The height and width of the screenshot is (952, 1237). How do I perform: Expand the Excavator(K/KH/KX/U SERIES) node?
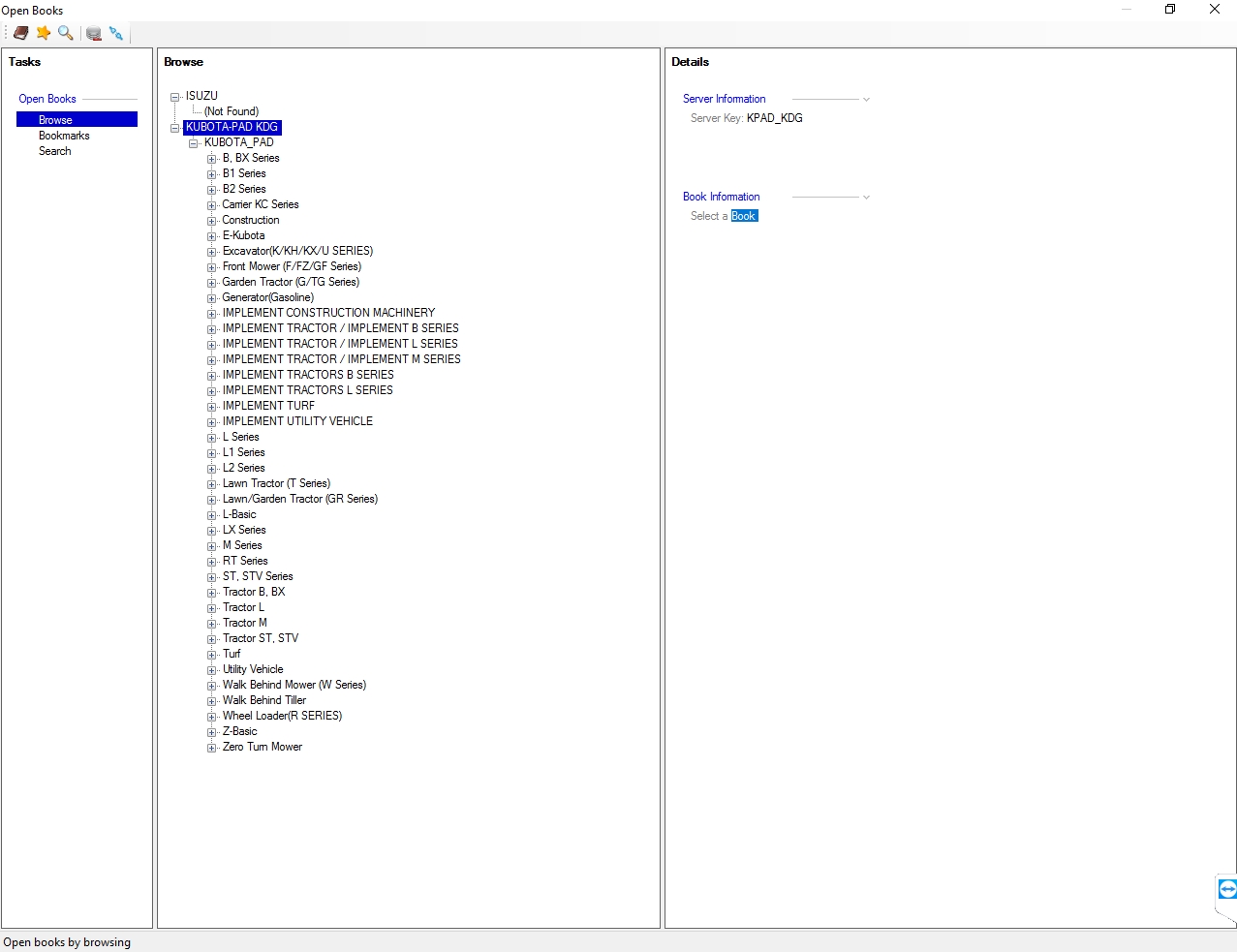212,252
